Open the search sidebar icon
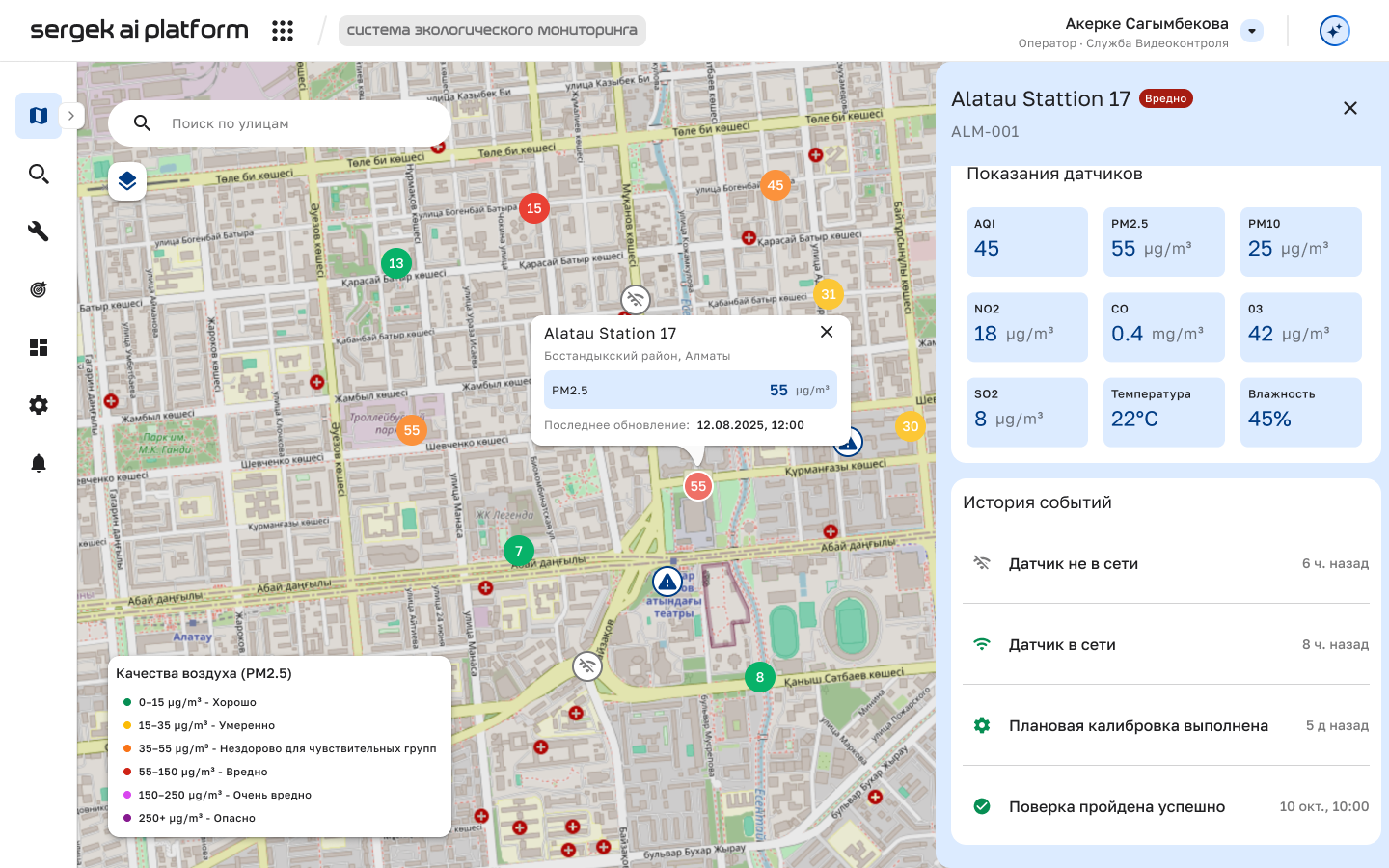The image size is (1389, 868). point(39,174)
